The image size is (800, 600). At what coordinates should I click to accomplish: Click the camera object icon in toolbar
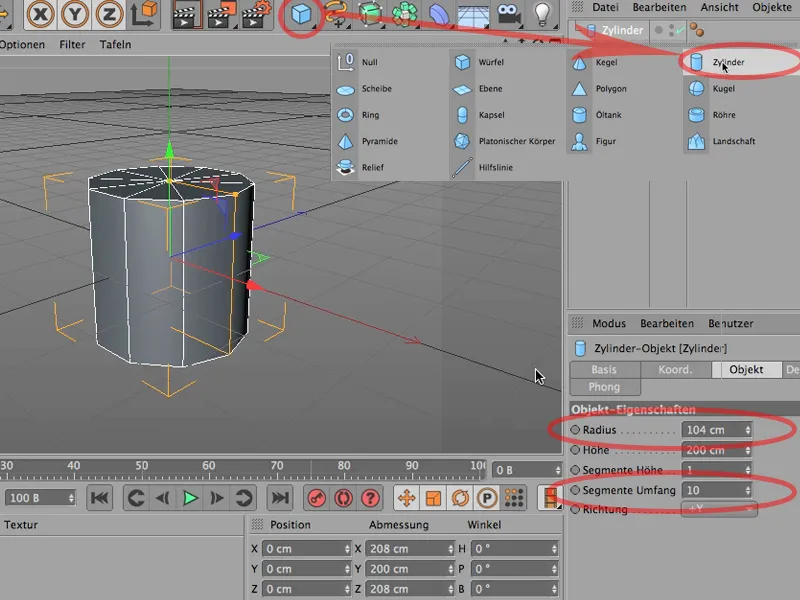508,14
